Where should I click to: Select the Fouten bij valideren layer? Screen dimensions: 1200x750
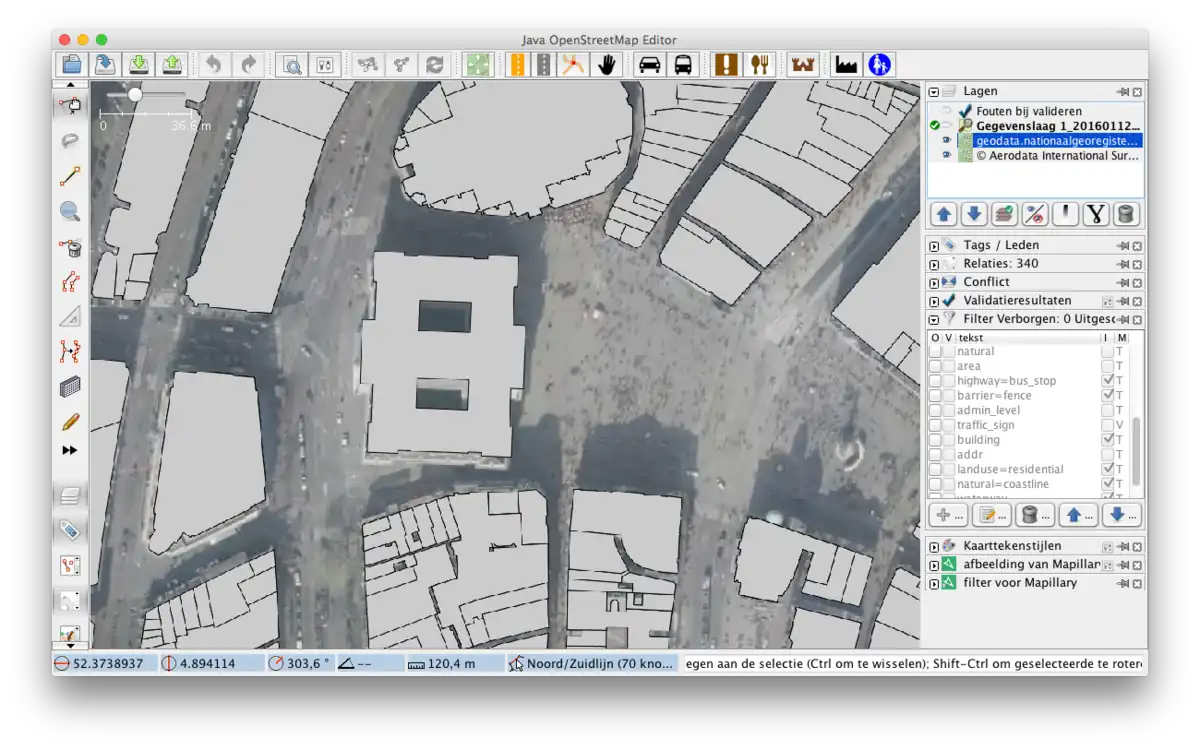[x=1029, y=111]
